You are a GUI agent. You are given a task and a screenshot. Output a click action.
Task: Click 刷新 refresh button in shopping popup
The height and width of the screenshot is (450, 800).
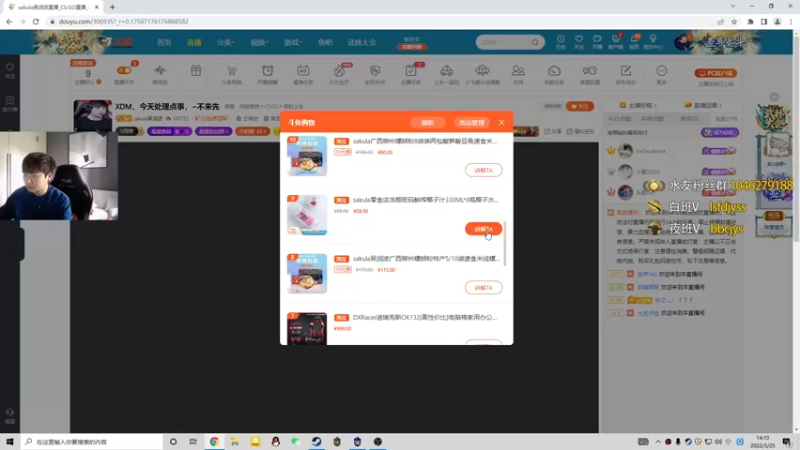428,122
